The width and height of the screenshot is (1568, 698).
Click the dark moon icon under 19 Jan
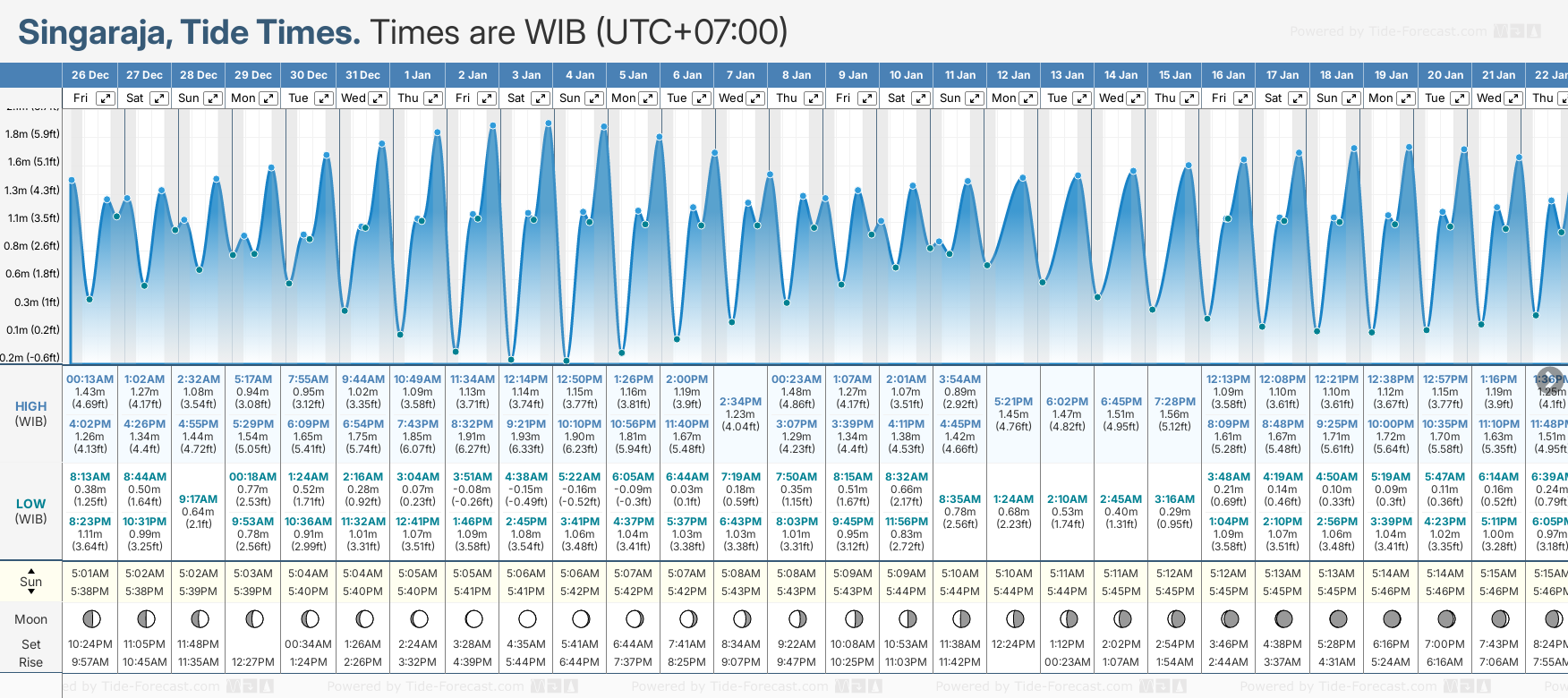1392,618
